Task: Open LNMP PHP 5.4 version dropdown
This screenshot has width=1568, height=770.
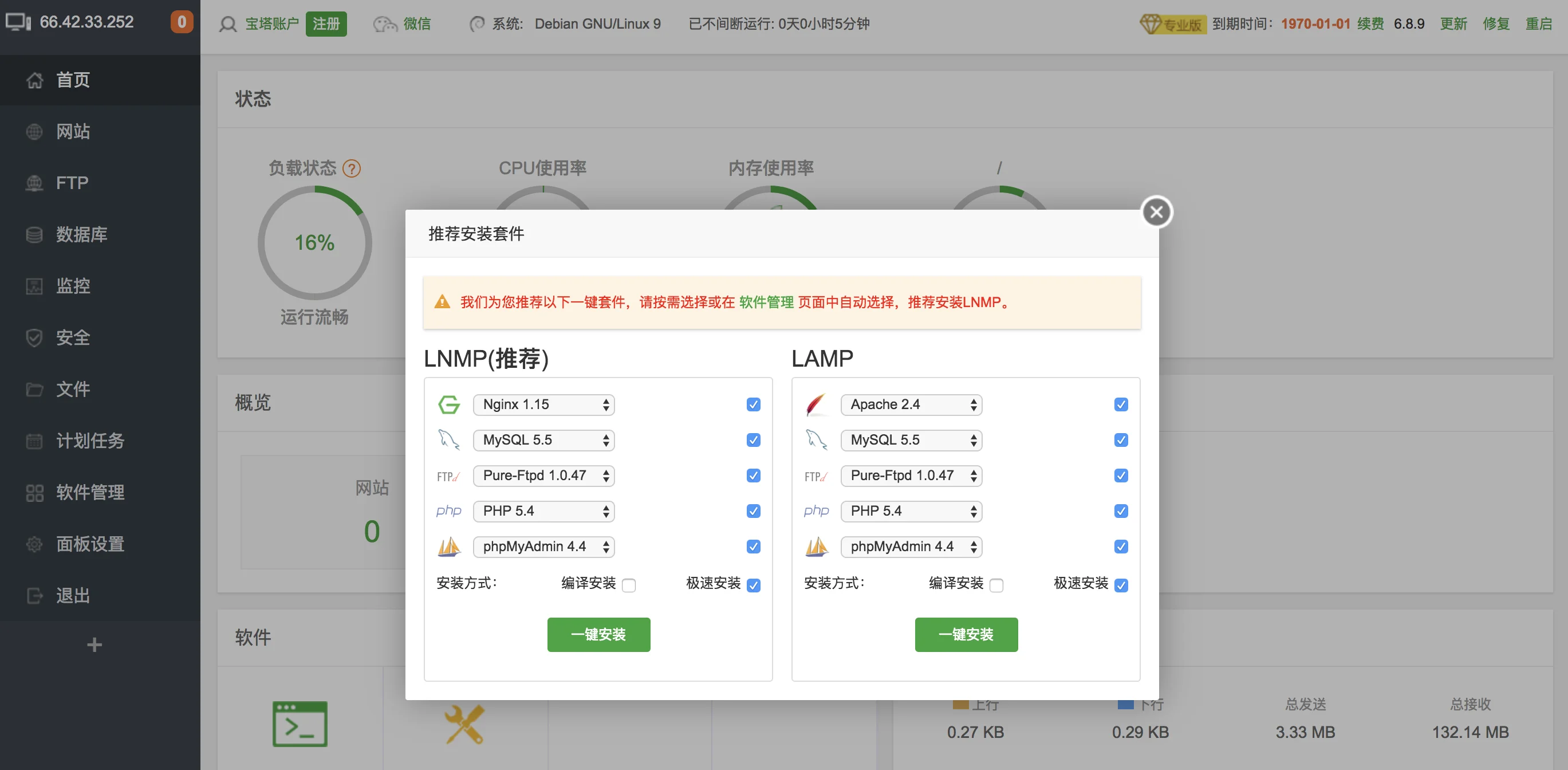Action: point(543,510)
